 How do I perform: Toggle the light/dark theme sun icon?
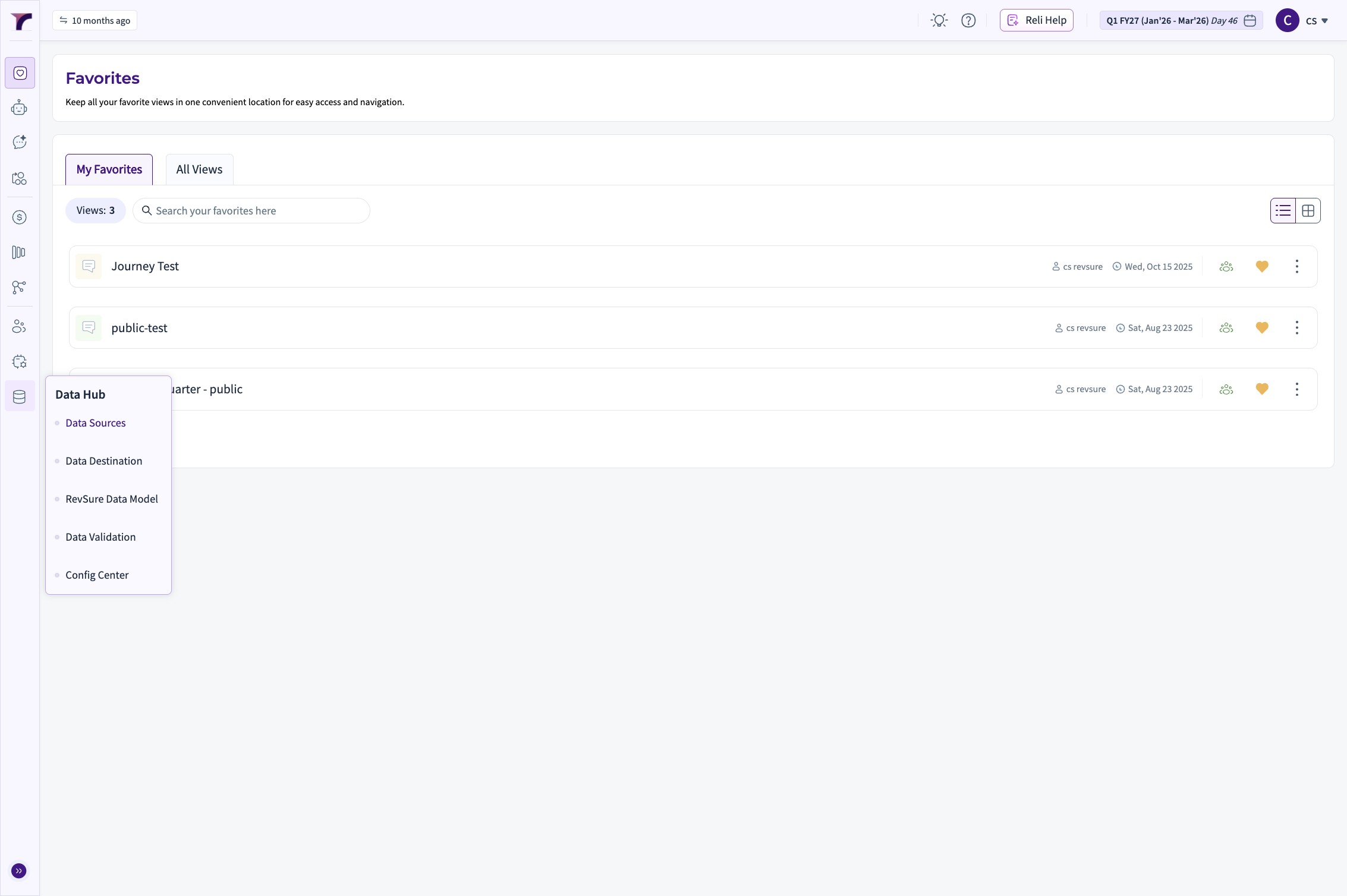(x=939, y=21)
